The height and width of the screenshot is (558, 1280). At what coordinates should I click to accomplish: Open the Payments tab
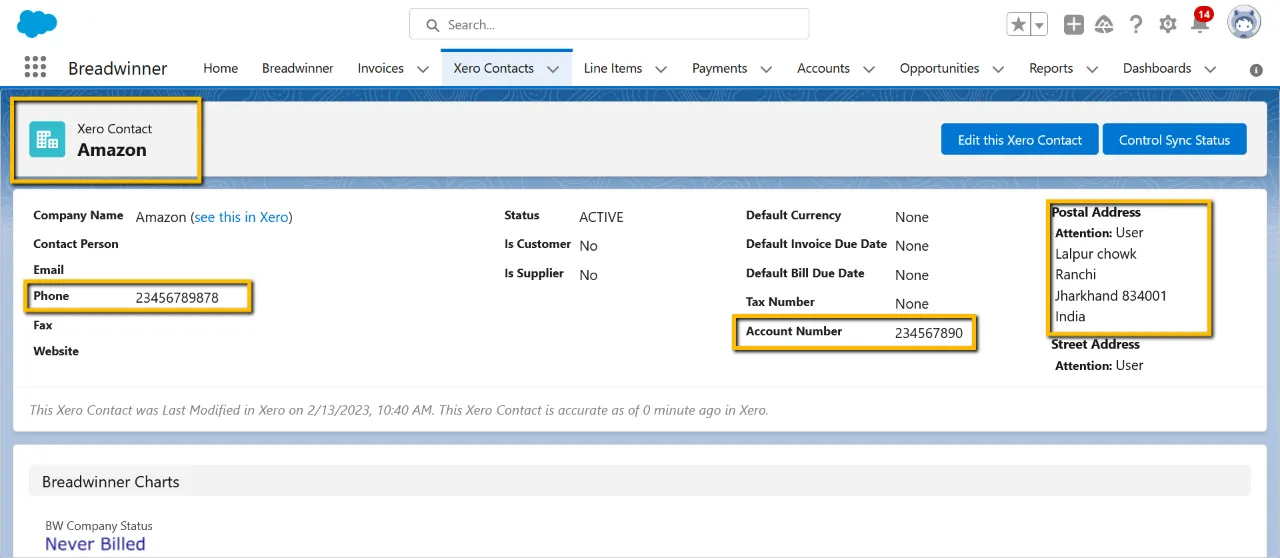point(719,68)
